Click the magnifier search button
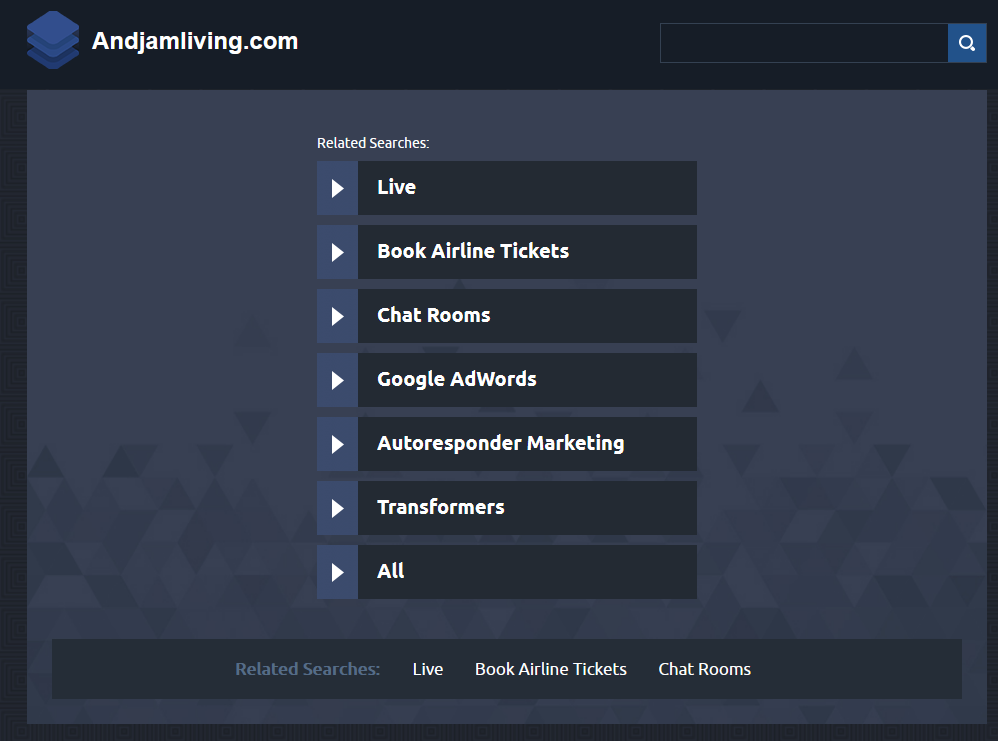The width and height of the screenshot is (998, 741). point(967,43)
